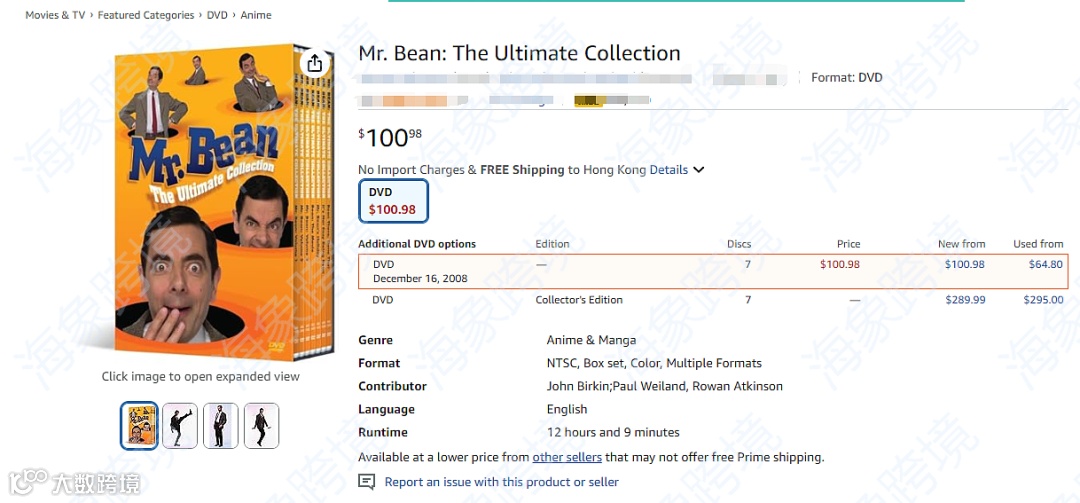This screenshot has height=503, width=1080.
Task: Open the DVD breadcrumb link
Action: tap(217, 15)
